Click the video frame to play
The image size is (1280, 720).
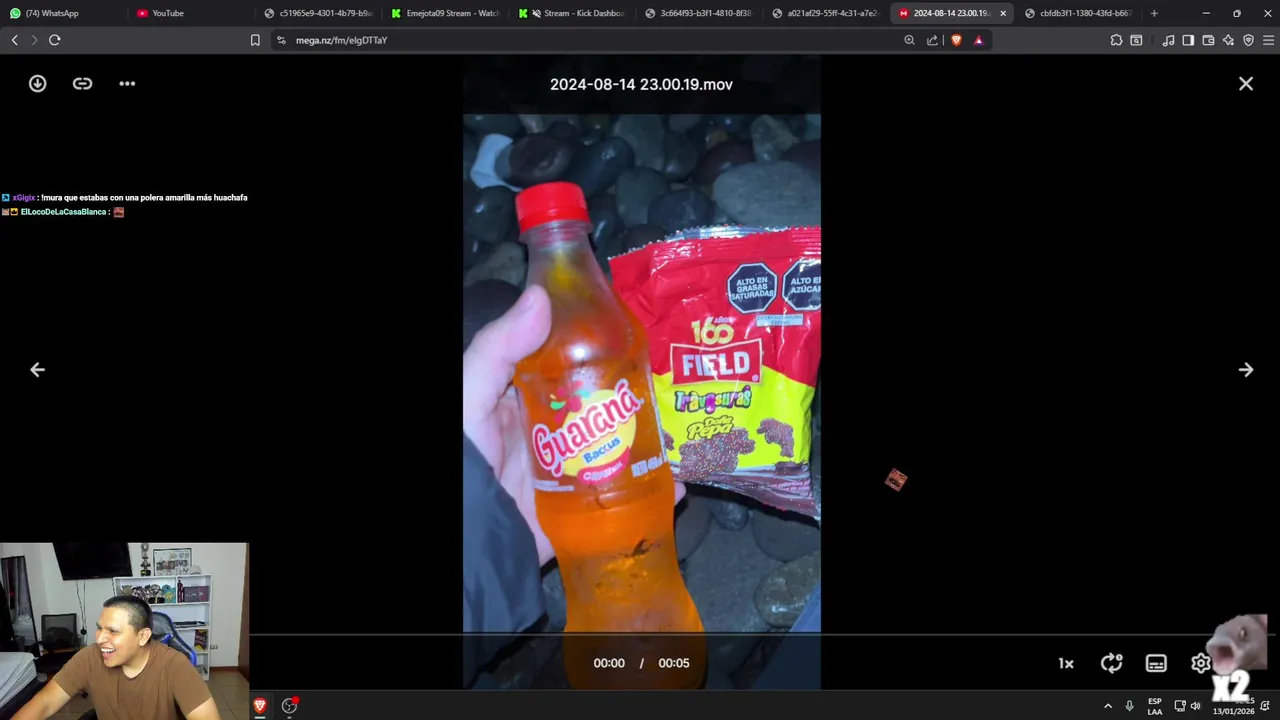click(x=641, y=372)
